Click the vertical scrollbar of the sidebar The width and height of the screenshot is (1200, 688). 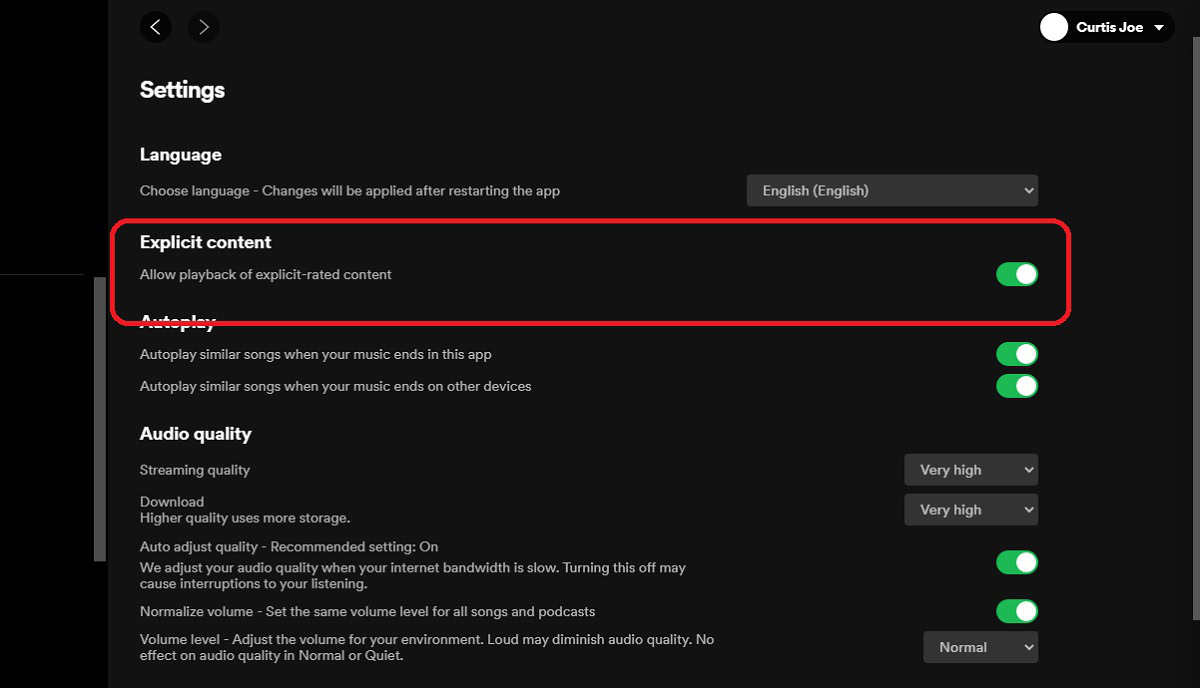coord(100,419)
